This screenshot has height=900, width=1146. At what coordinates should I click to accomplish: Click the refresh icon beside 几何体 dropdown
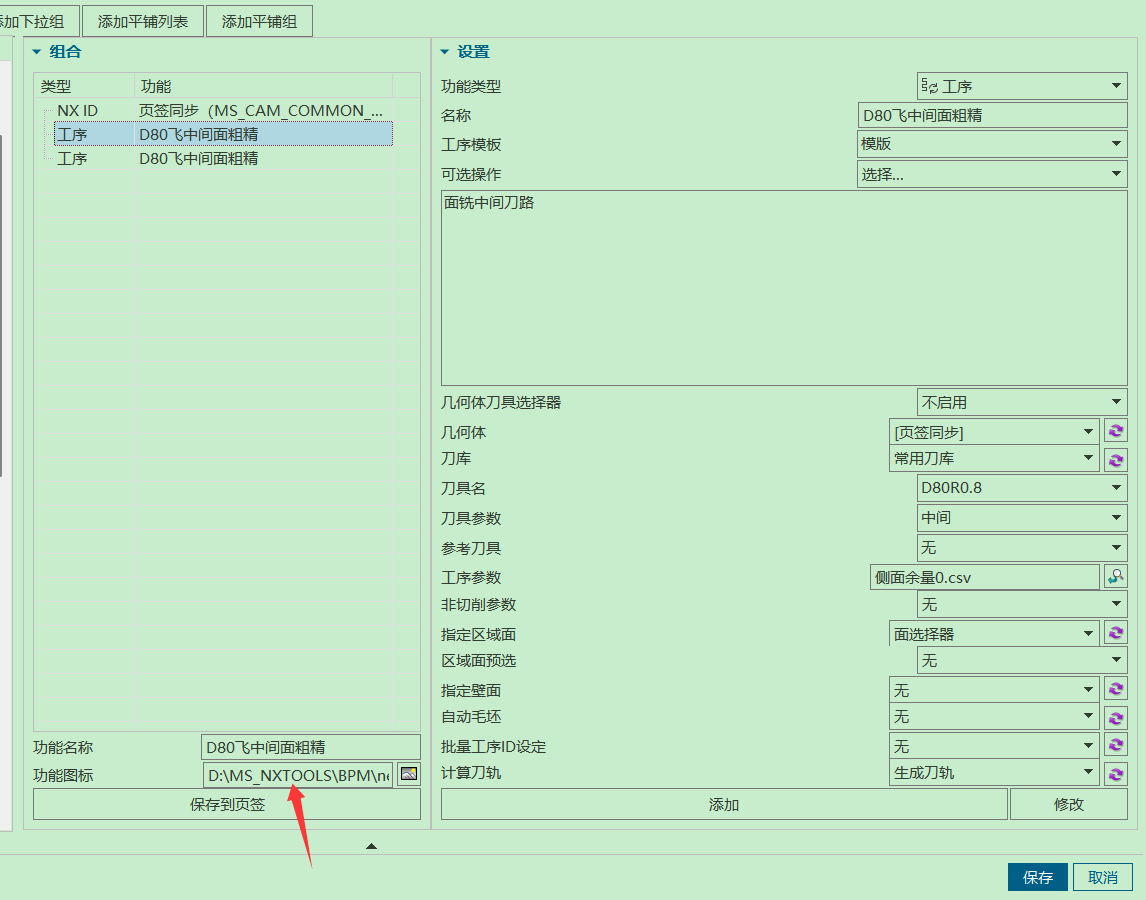pos(1115,431)
